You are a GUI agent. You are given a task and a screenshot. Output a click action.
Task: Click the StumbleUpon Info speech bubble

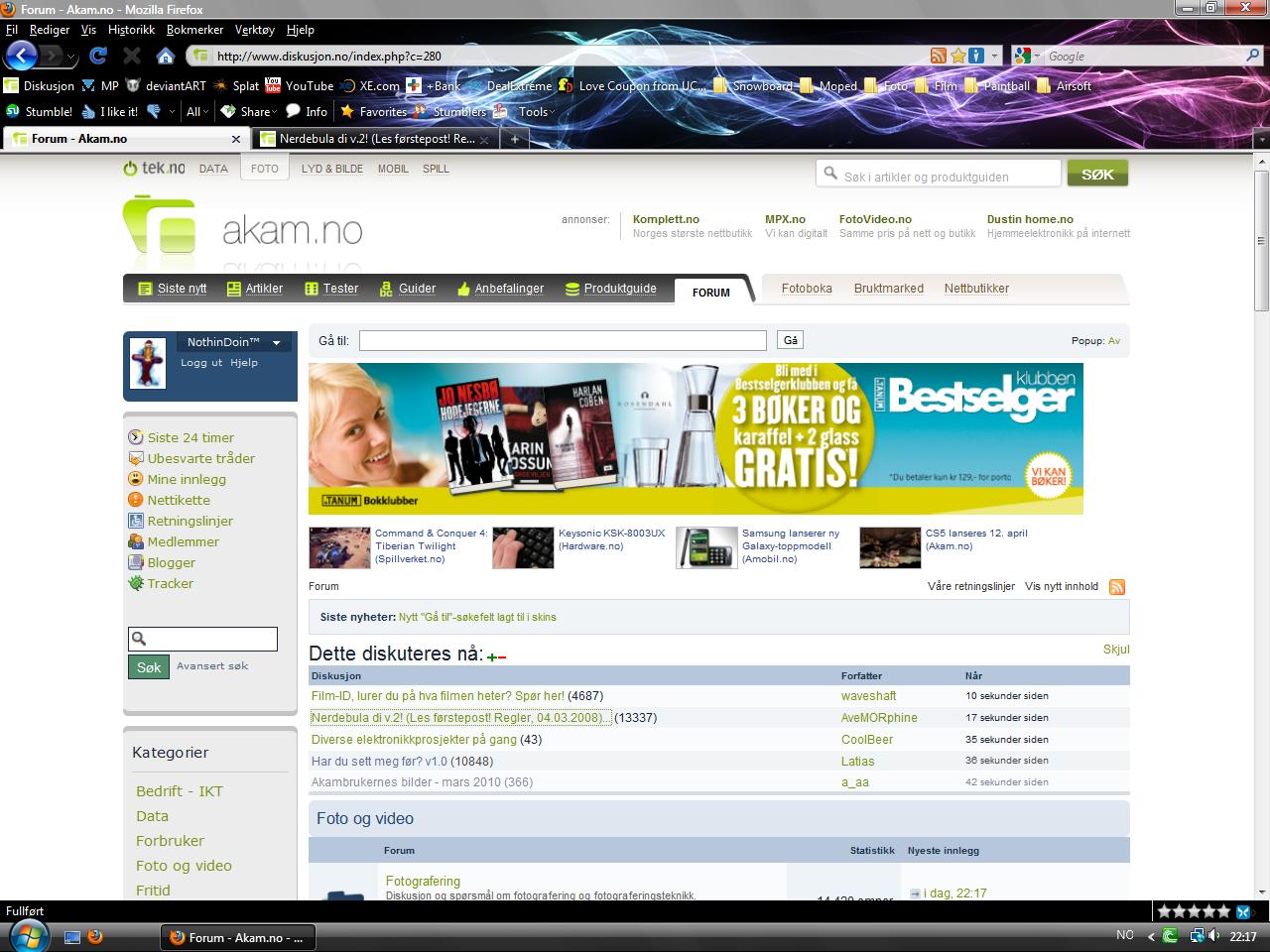tap(293, 111)
